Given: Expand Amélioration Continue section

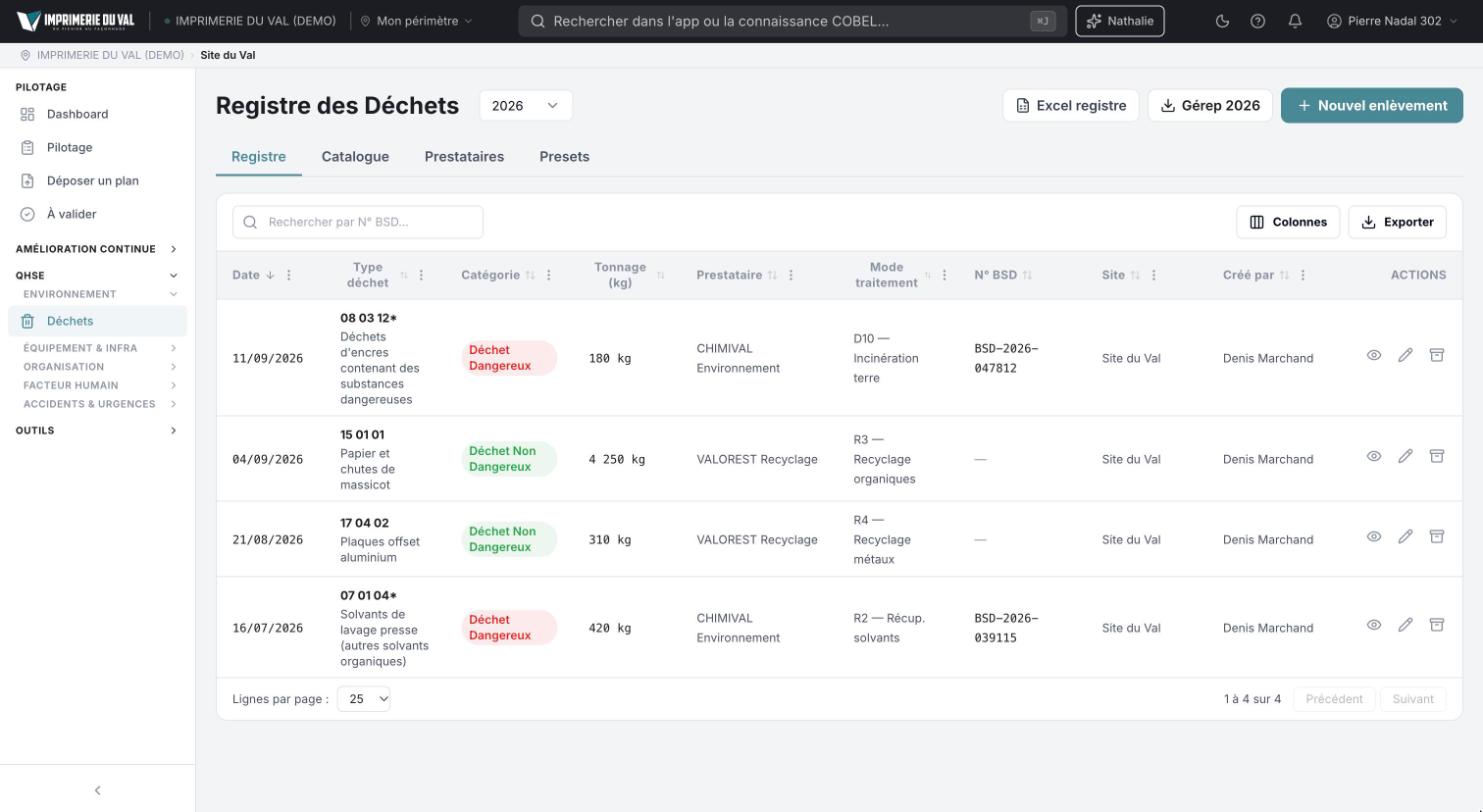Looking at the screenshot, I should pos(97,249).
